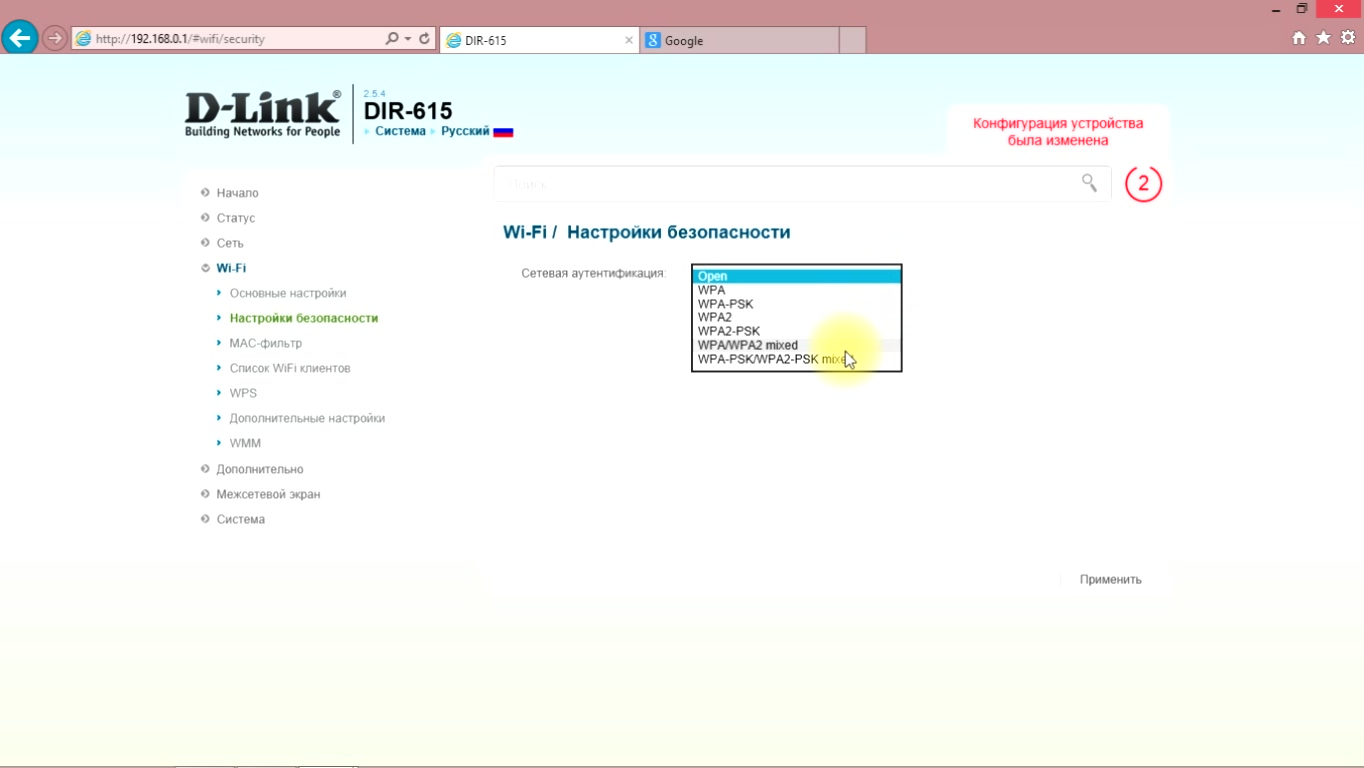The height and width of the screenshot is (768, 1364).
Task: Expand the Сеть sidebar section
Action: coord(229,243)
